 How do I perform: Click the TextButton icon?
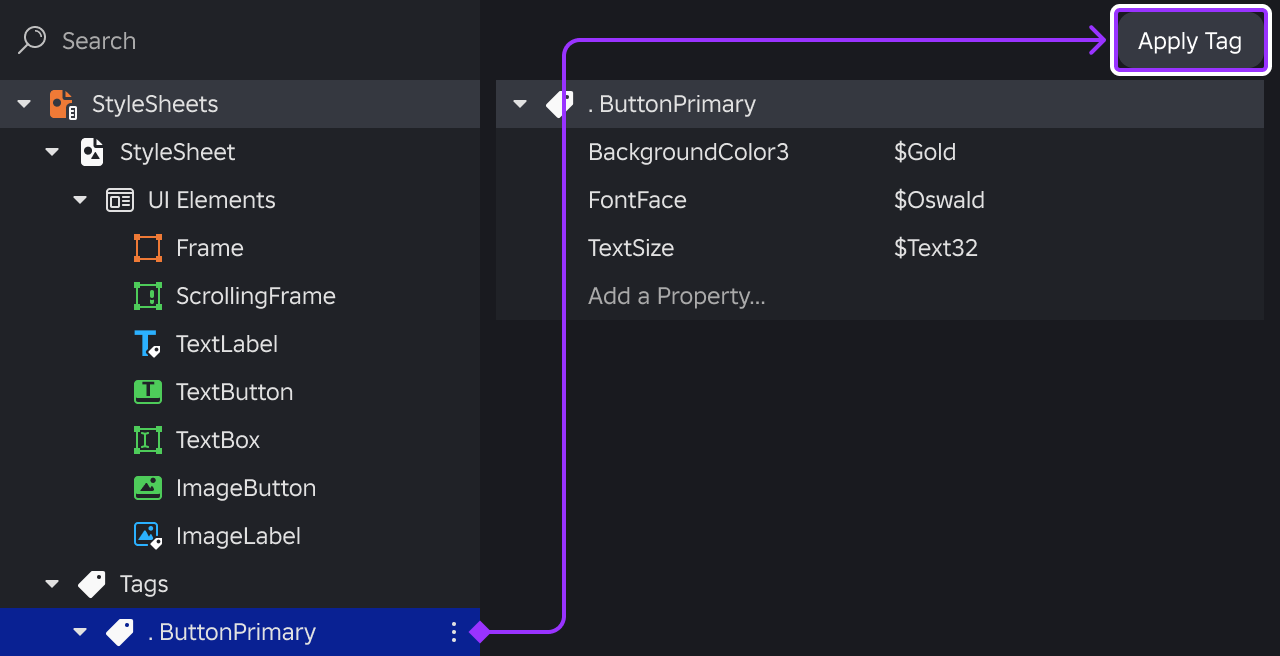[x=148, y=392]
